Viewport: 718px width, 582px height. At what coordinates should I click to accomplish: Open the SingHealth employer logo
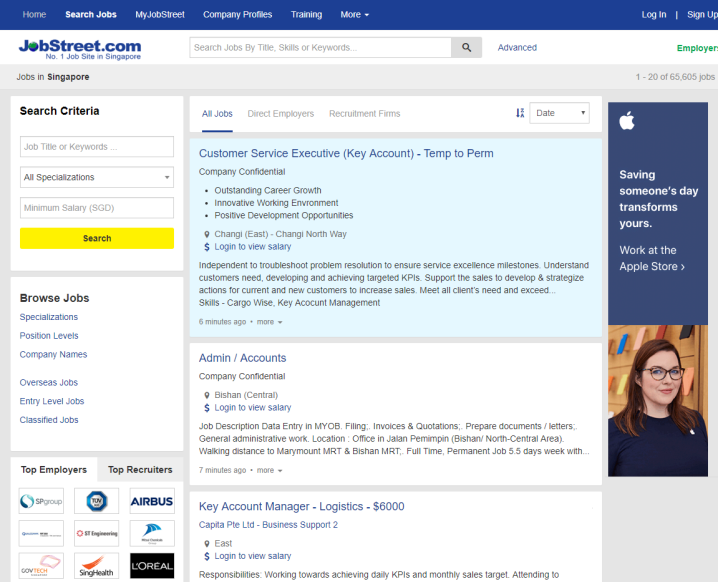pyautogui.click(x=97, y=566)
